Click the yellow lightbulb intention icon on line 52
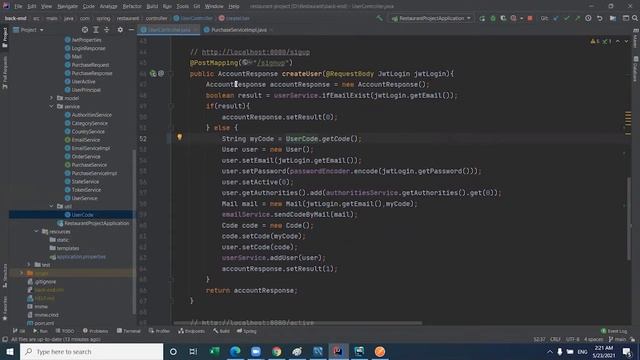 coord(180,137)
